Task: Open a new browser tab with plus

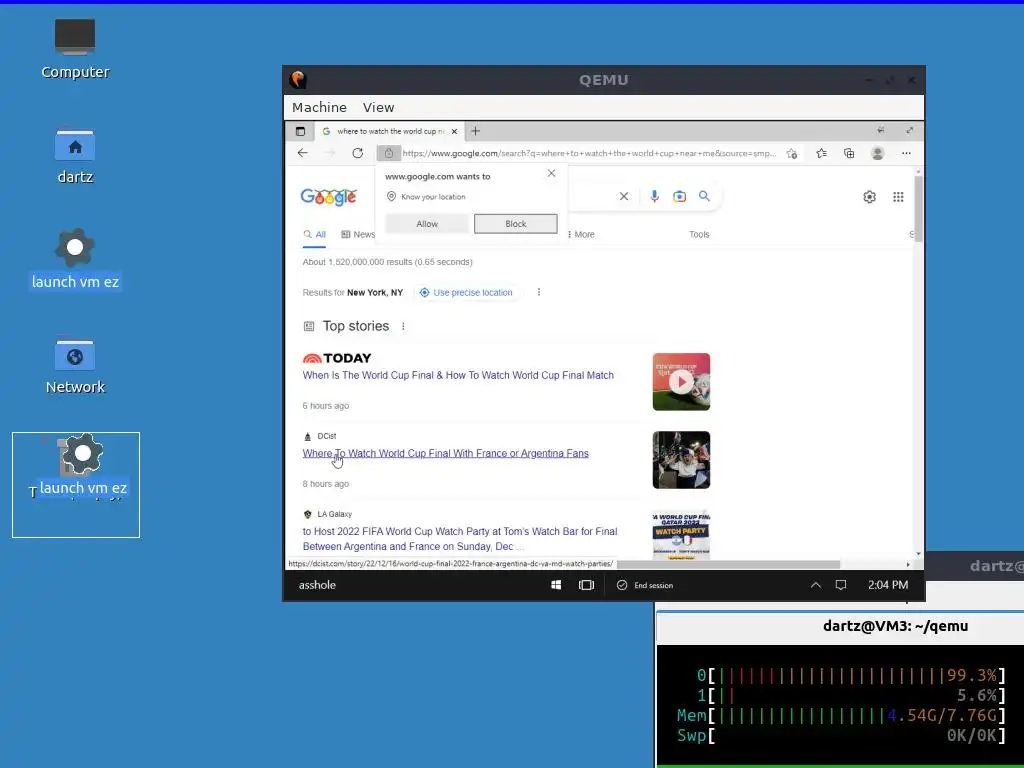Action: pyautogui.click(x=475, y=131)
